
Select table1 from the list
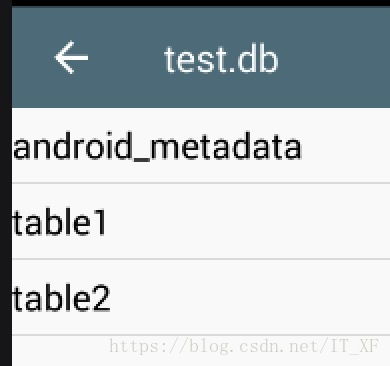point(201,221)
